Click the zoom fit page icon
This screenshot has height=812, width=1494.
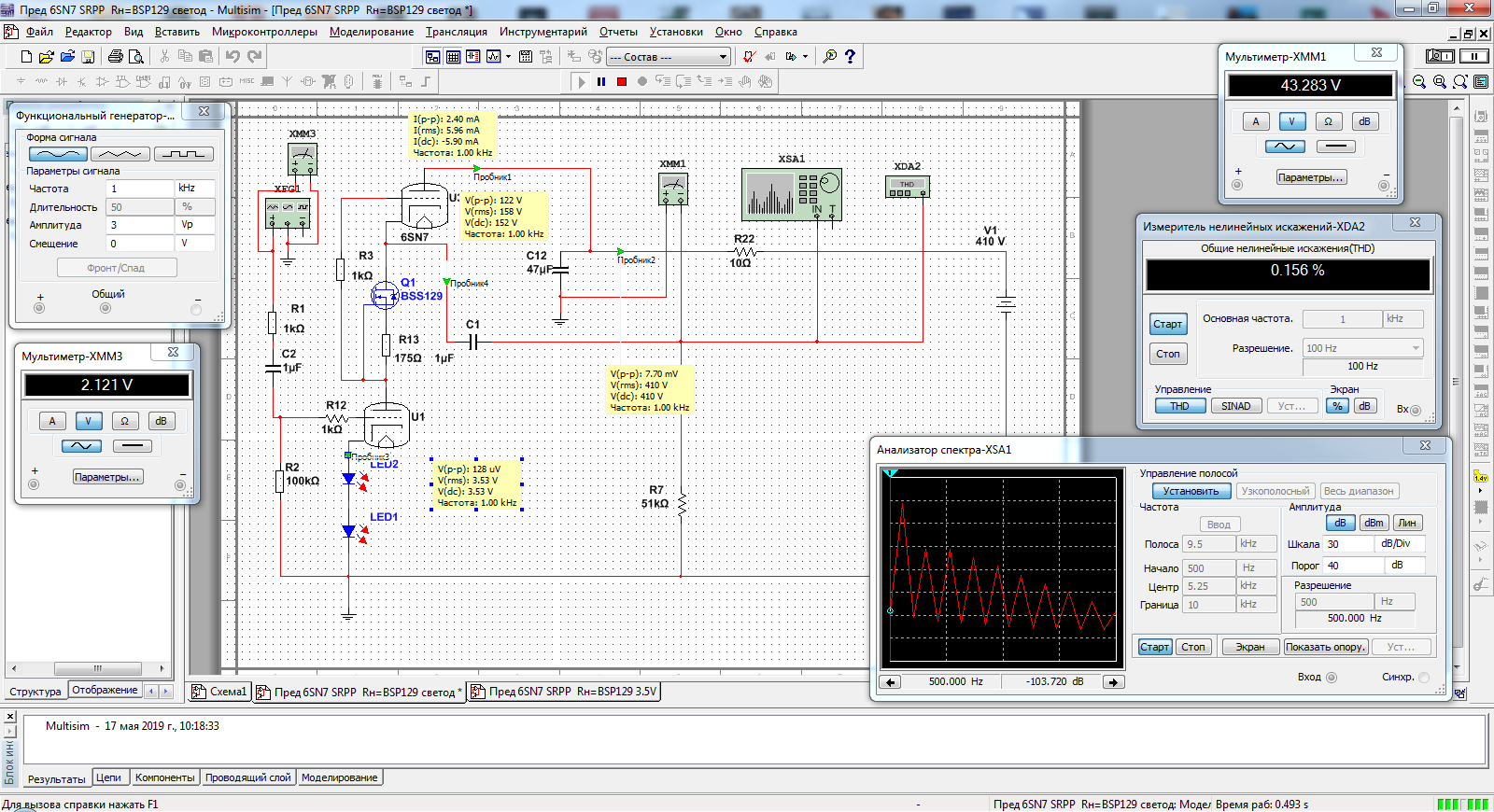1460,82
